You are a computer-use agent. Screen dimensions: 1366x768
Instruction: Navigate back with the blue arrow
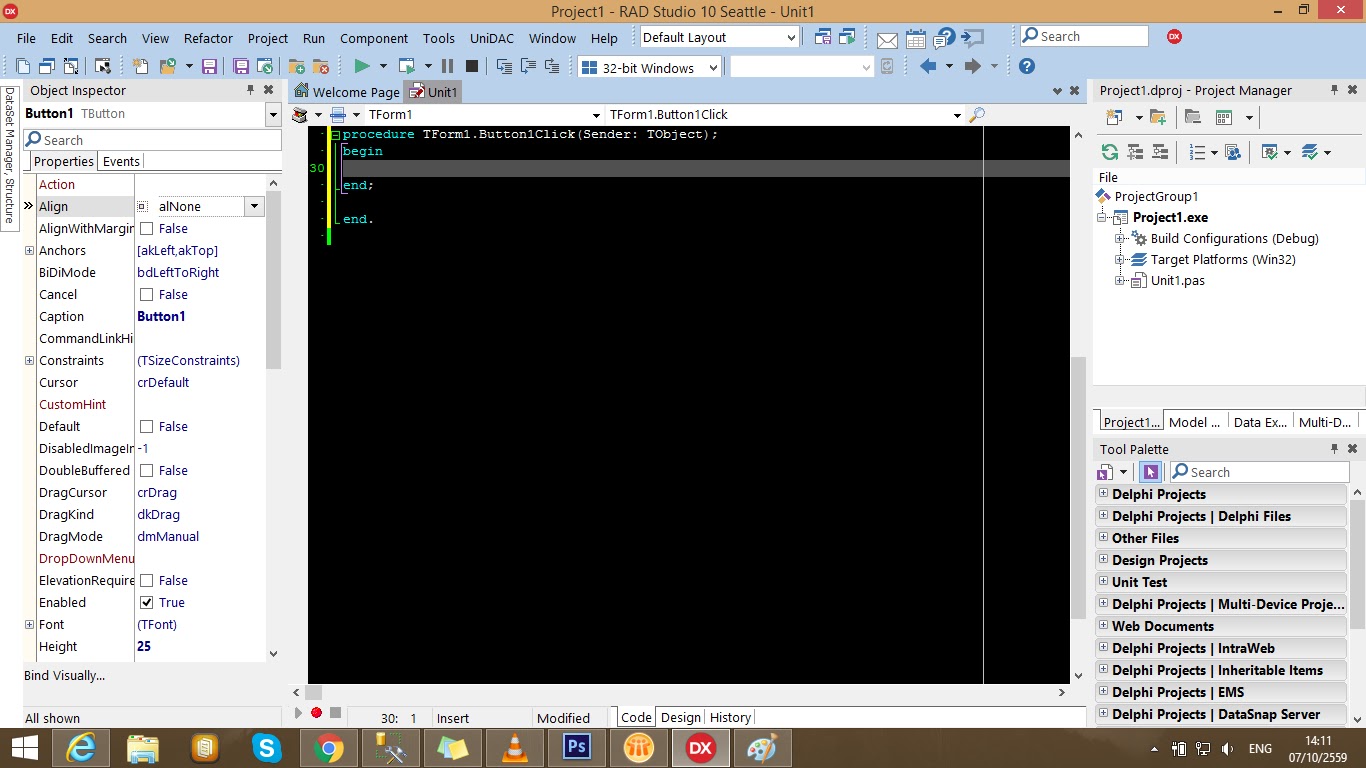(928, 67)
